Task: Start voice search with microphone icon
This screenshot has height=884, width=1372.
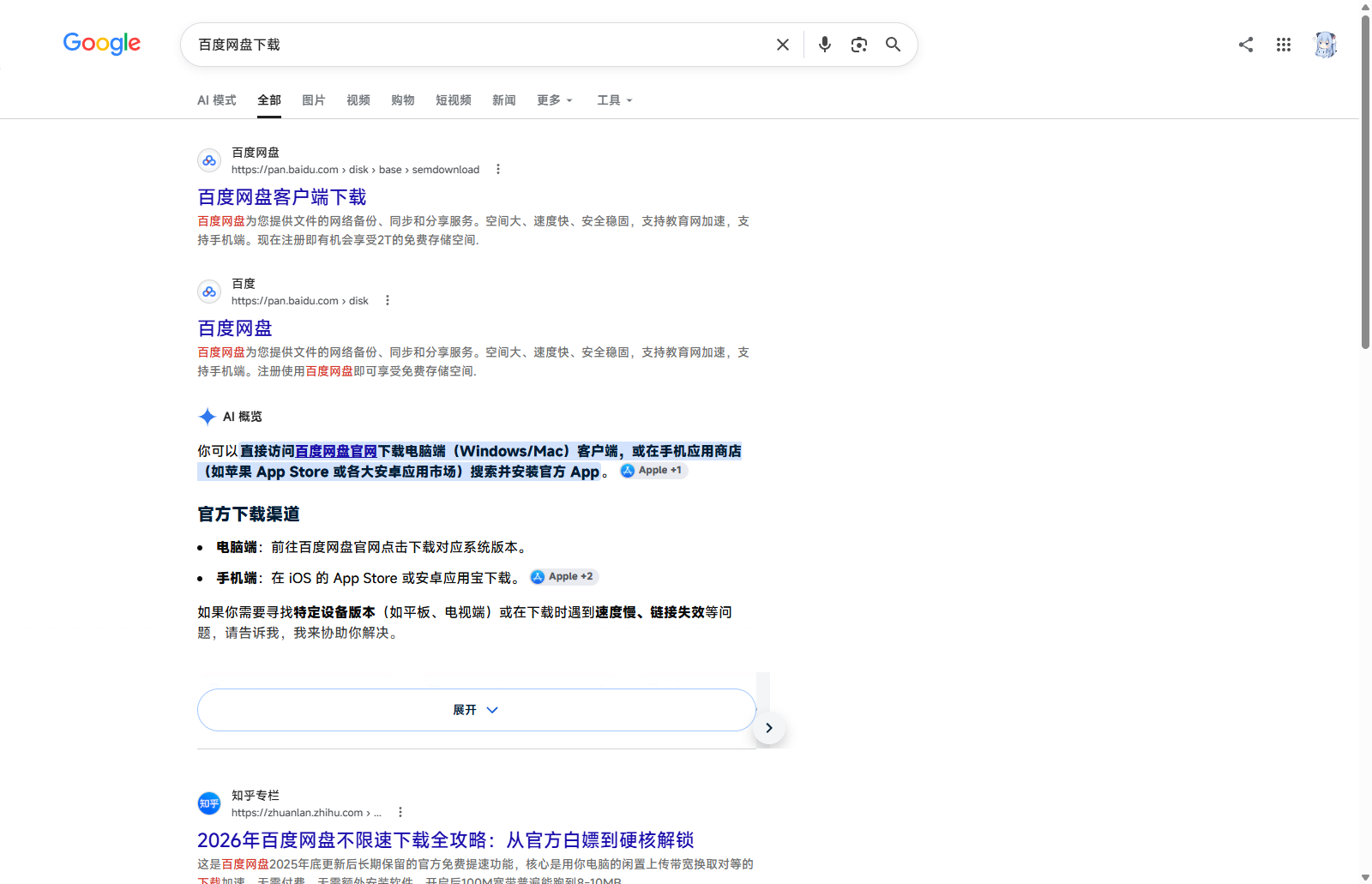Action: tap(825, 45)
